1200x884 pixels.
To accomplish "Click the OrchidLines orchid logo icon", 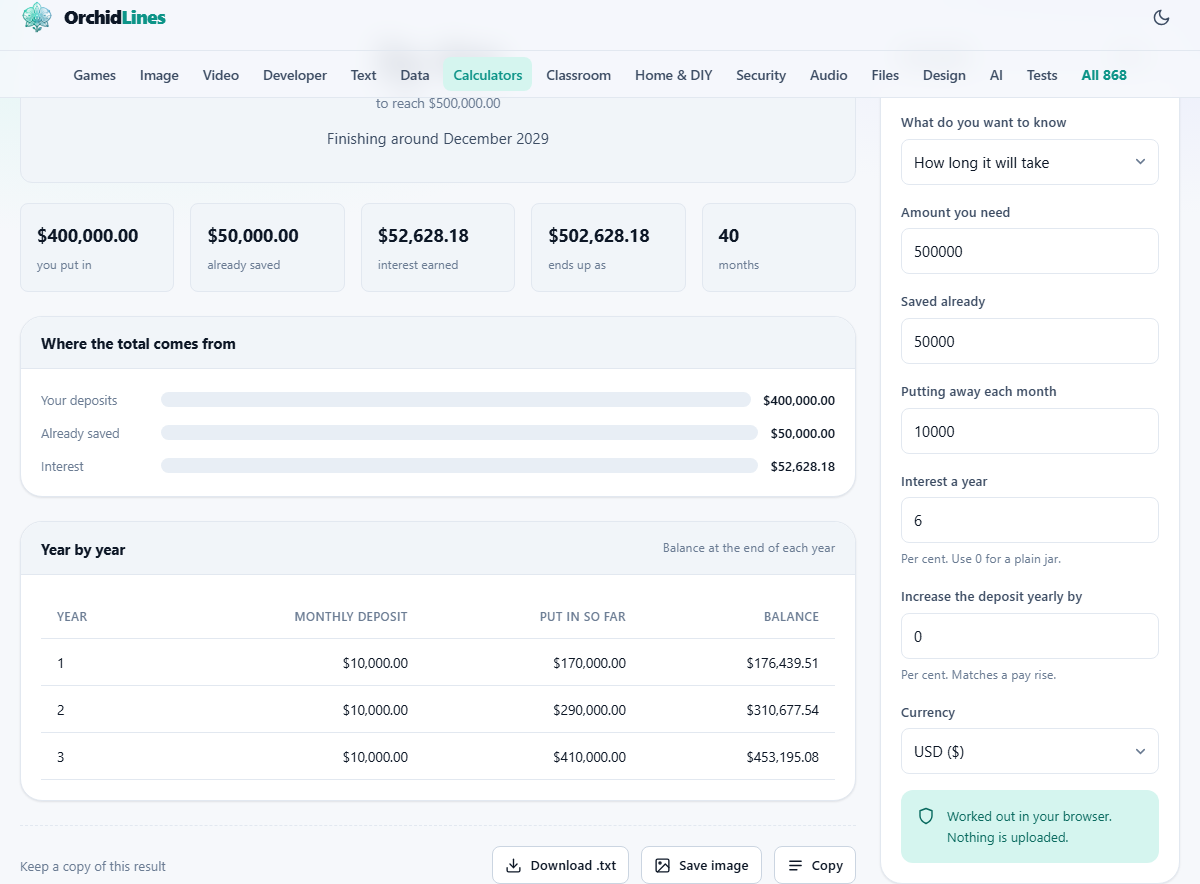I will [37, 17].
